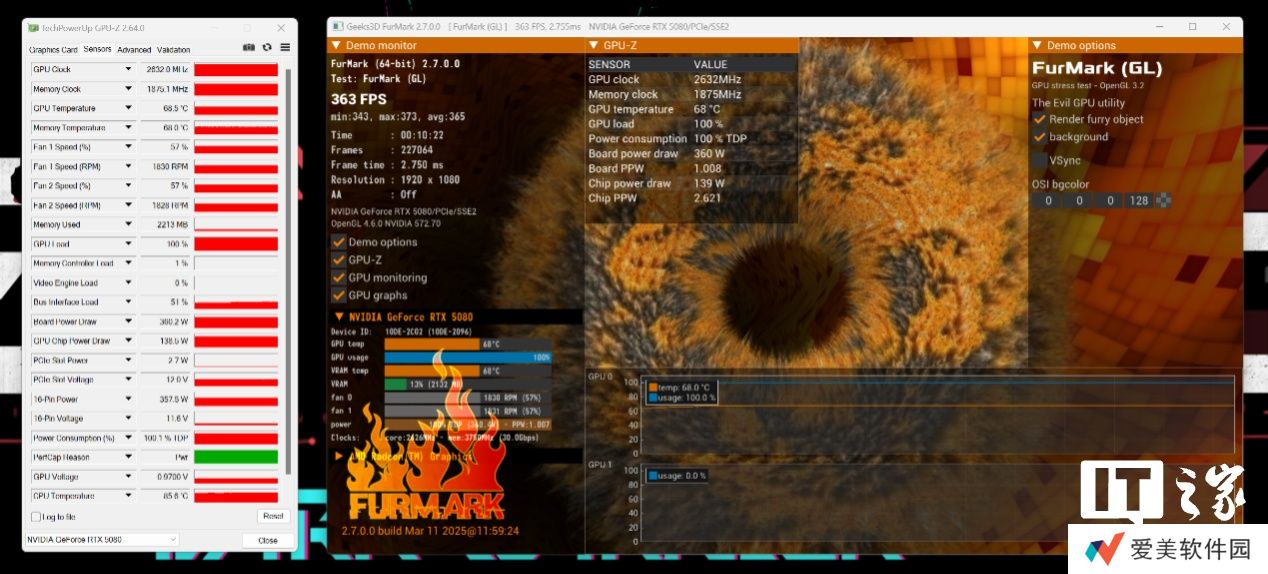Open the PCIe Slot Voltage dropdown

tap(128, 380)
